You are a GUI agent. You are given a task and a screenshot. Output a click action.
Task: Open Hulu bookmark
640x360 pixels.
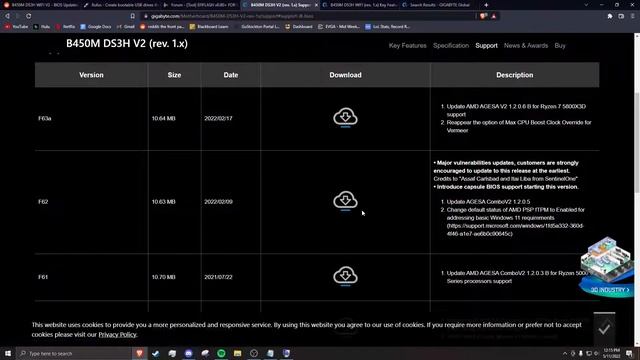tap(42, 27)
